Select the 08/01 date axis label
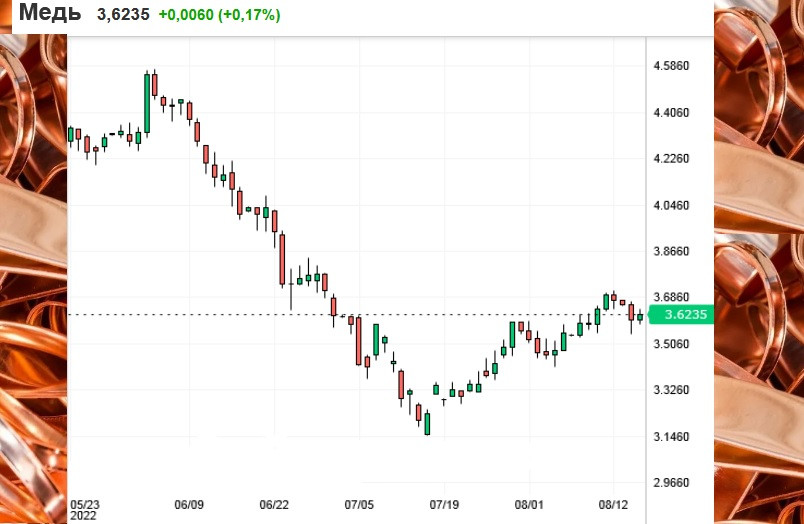The width and height of the screenshot is (804, 524). pos(529,506)
